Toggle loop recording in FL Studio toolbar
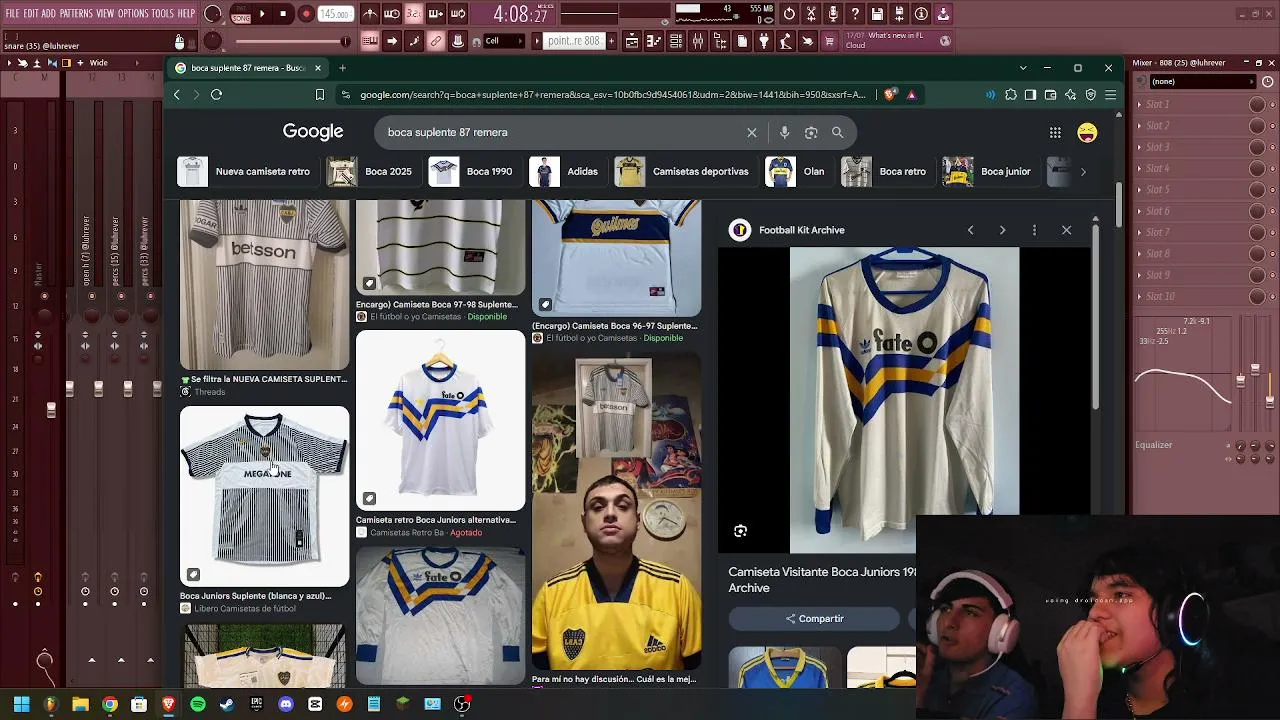1280x720 pixels. pos(458,14)
